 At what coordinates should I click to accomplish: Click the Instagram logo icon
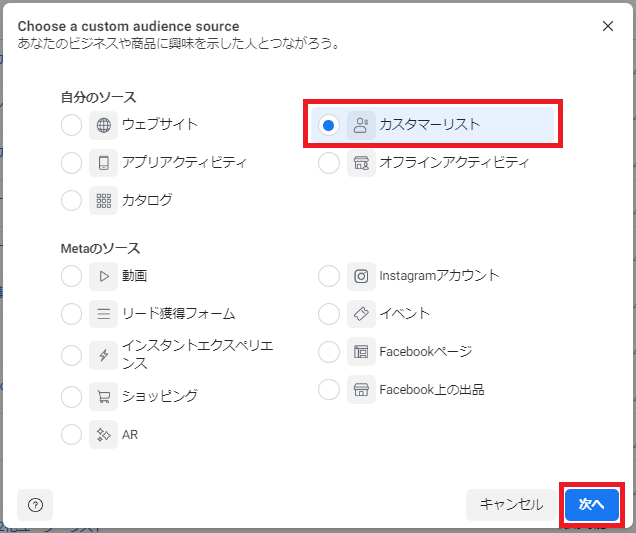pyautogui.click(x=361, y=275)
